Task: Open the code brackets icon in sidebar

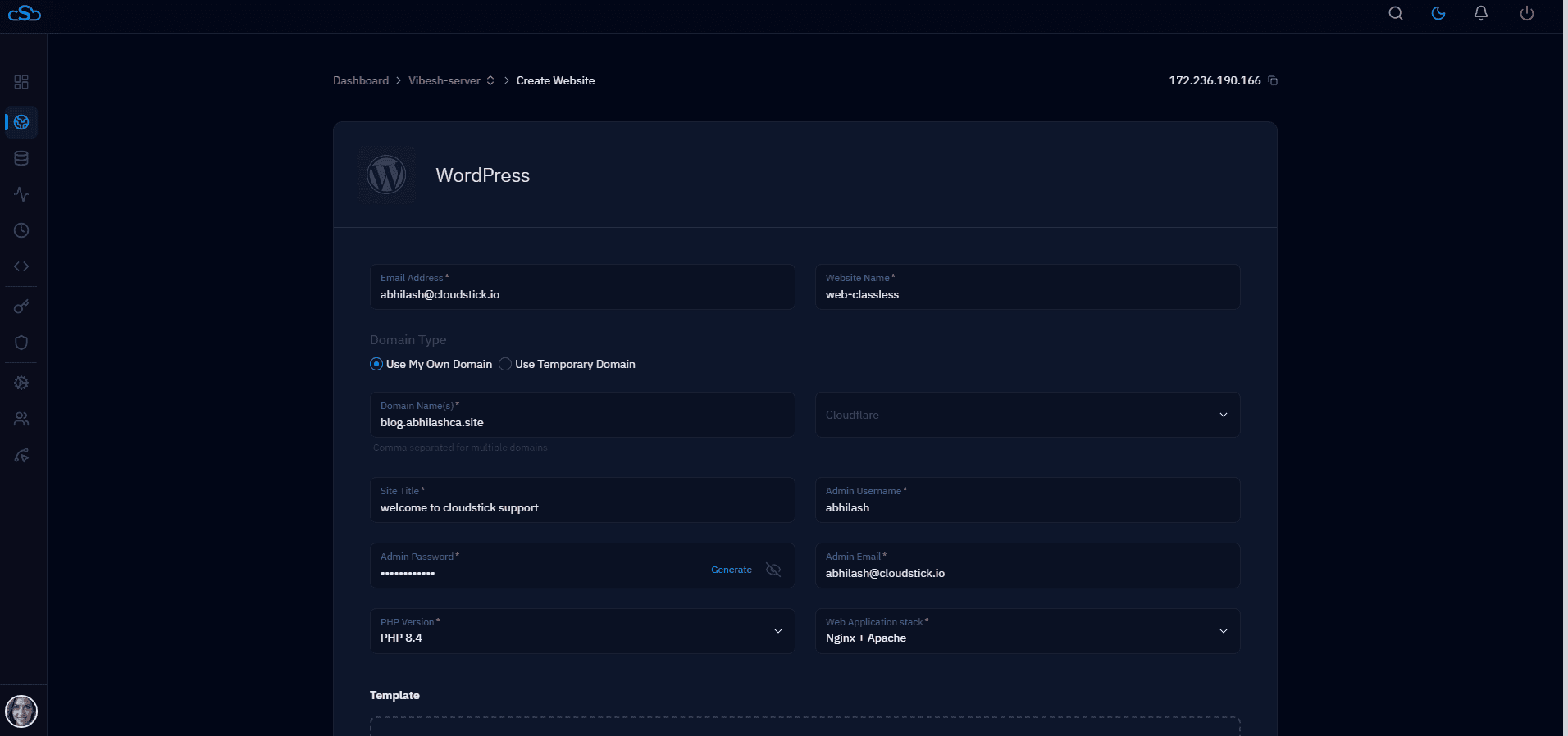Action: (x=21, y=266)
